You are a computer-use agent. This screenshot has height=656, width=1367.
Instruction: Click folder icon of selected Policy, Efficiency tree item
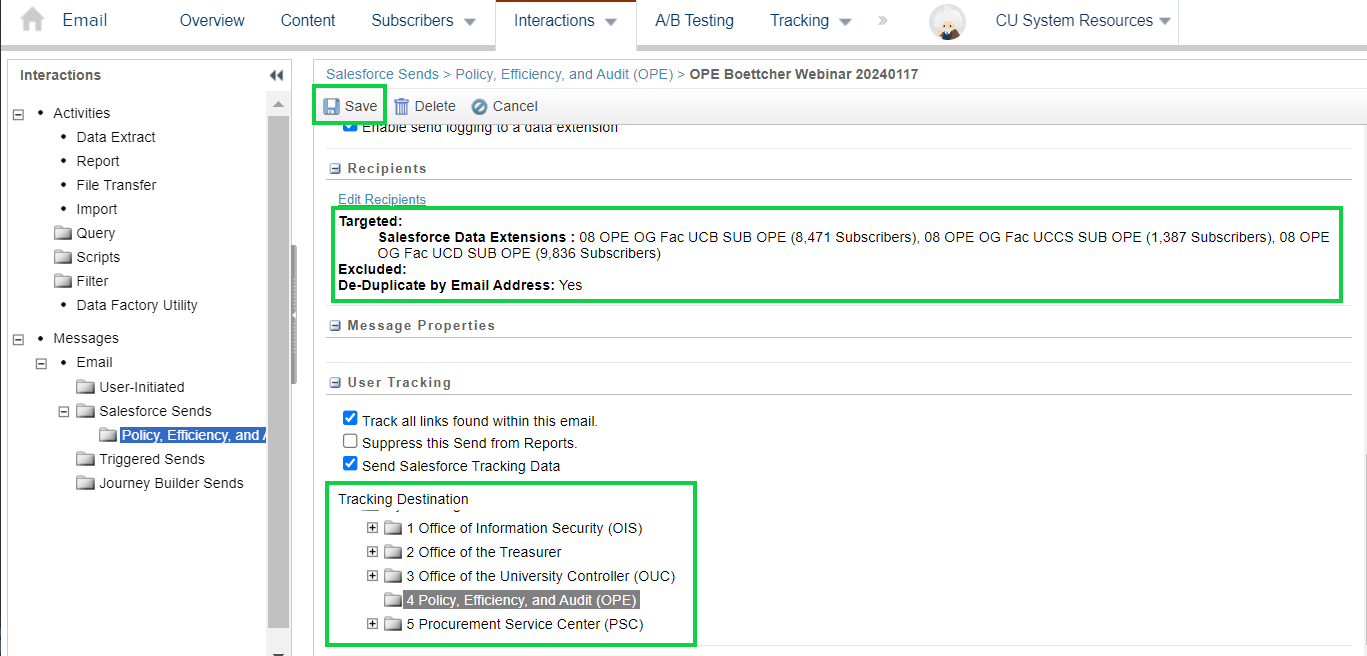(x=108, y=435)
